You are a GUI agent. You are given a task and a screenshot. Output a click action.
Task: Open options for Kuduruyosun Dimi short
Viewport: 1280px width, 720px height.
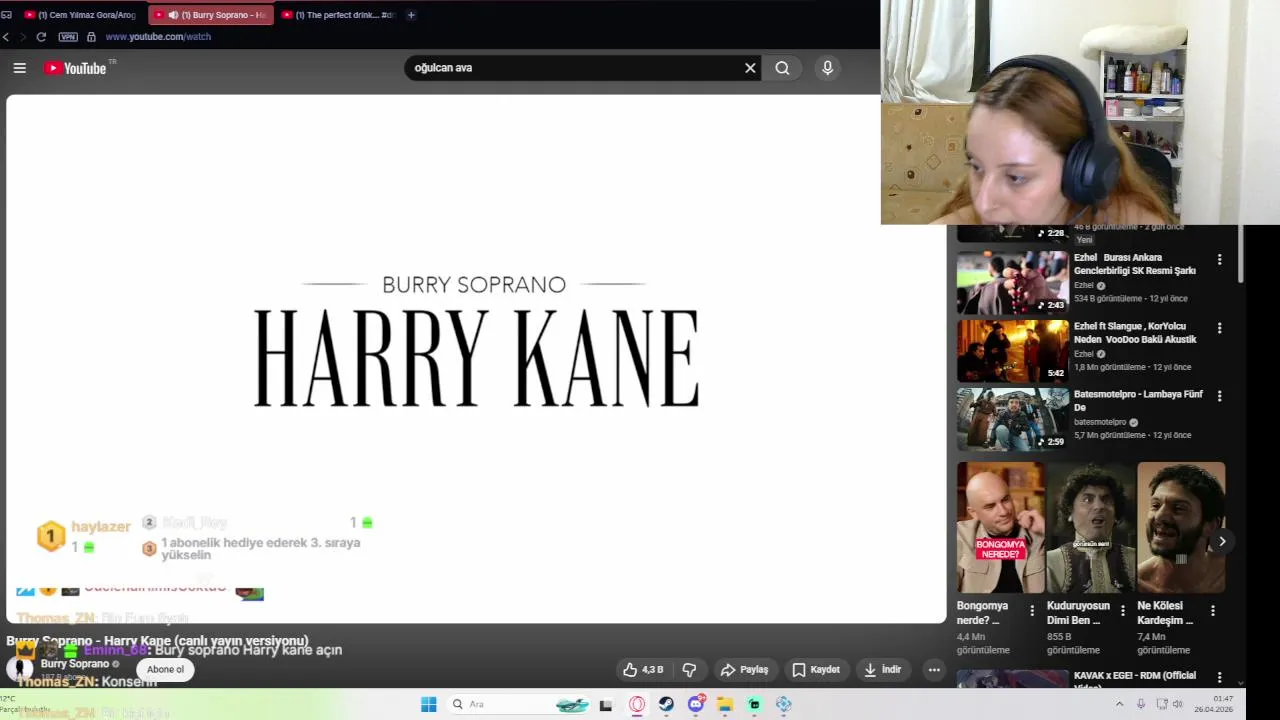(1122, 610)
